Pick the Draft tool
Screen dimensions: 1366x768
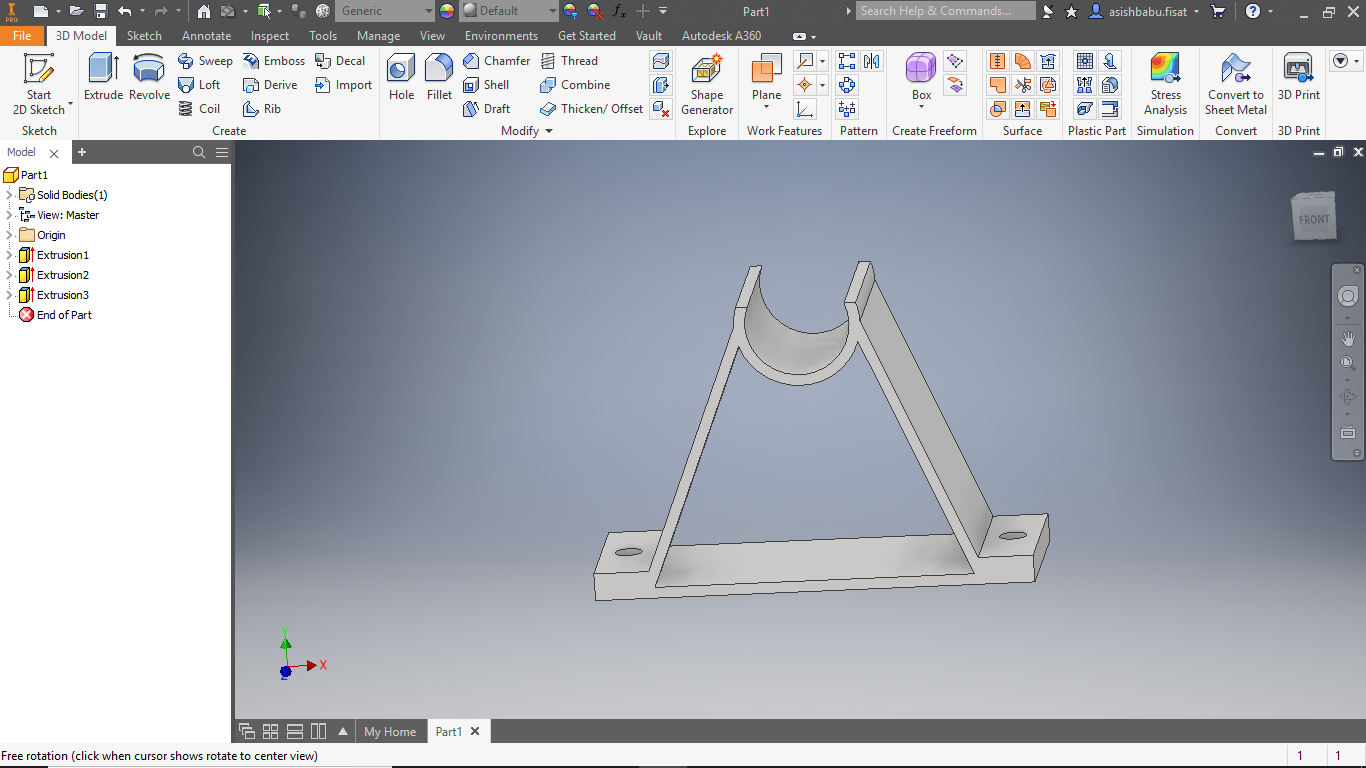[486, 109]
